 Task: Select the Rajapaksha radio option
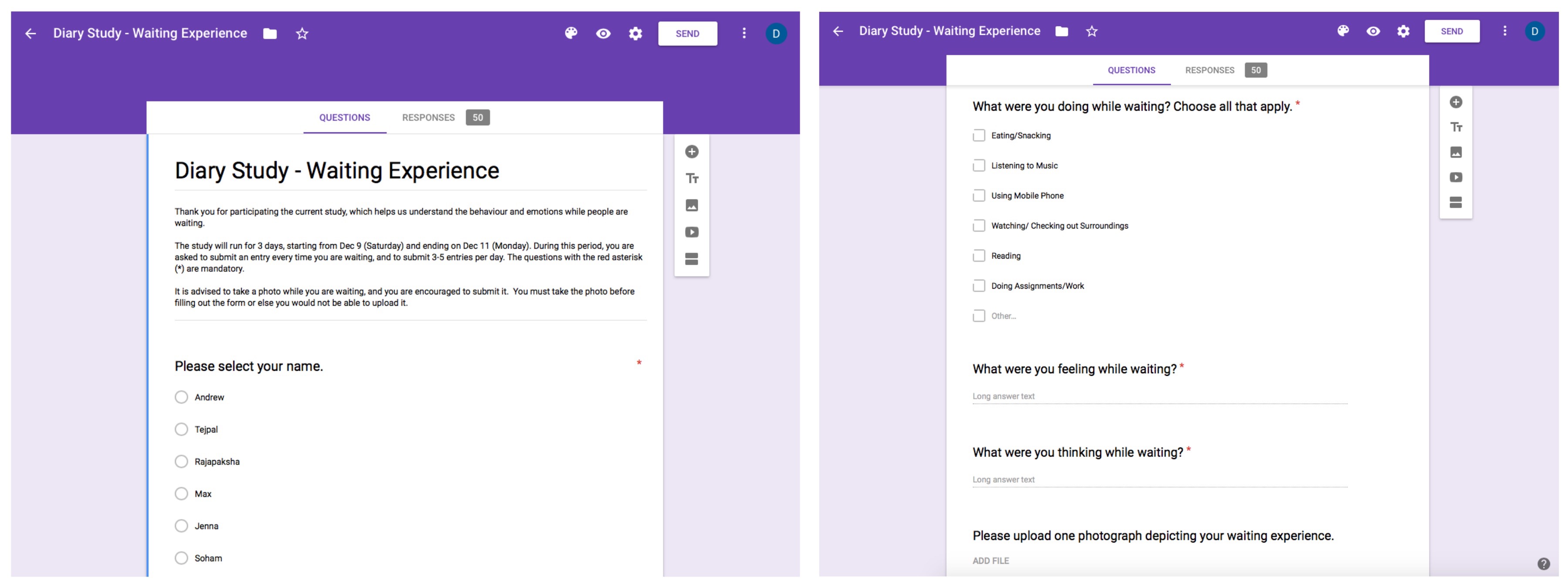click(x=181, y=462)
